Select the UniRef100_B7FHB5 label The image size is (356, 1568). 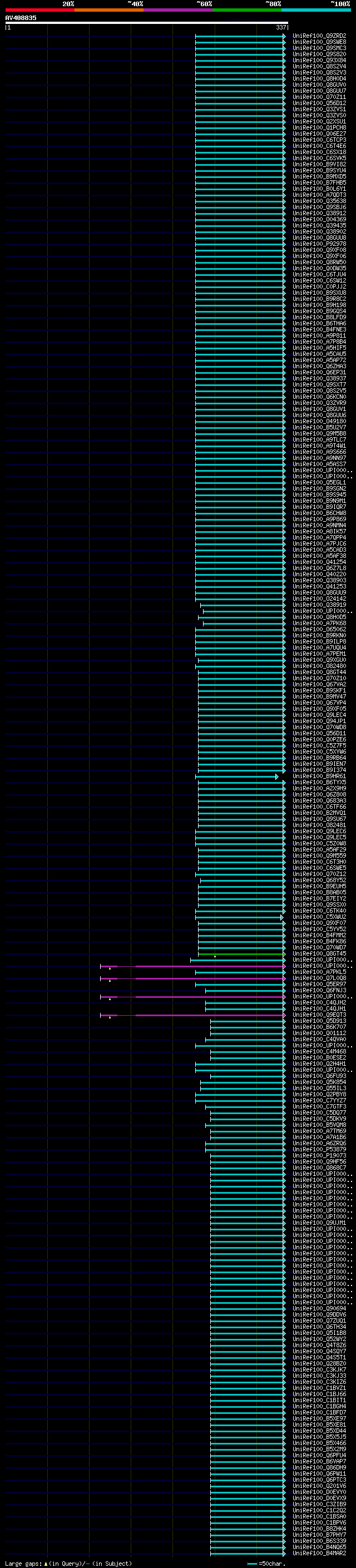[x=319, y=182]
